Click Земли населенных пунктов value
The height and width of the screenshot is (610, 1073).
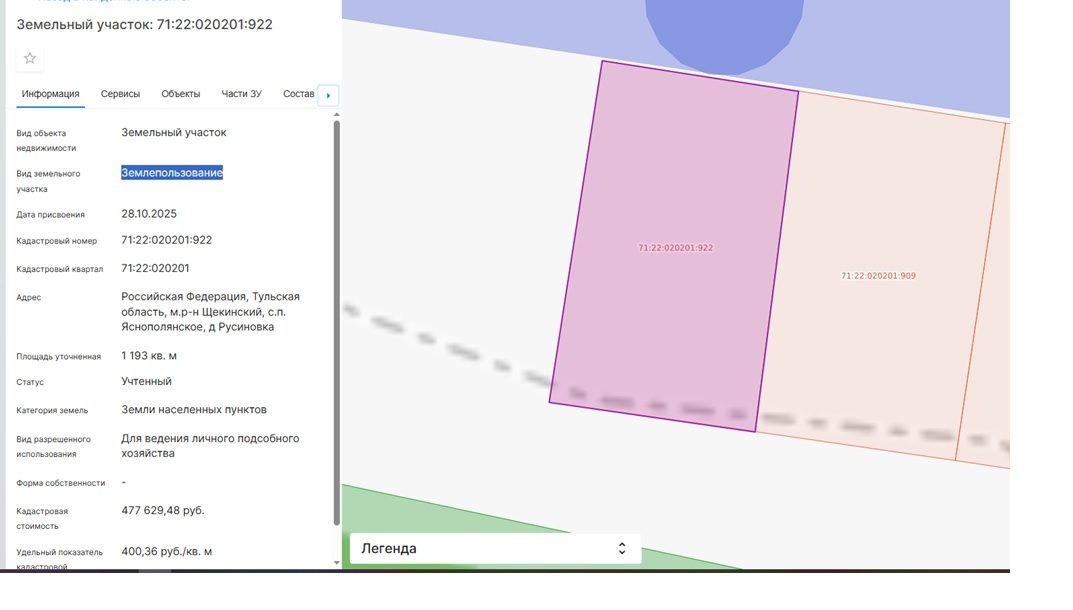194,409
